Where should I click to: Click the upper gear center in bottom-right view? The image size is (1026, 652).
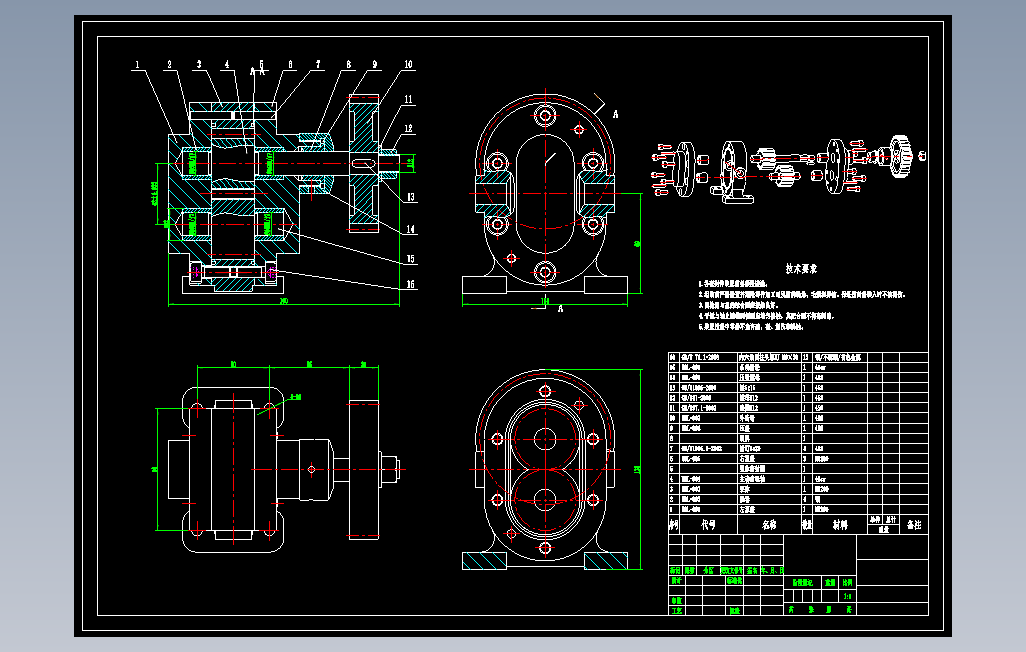click(x=545, y=439)
